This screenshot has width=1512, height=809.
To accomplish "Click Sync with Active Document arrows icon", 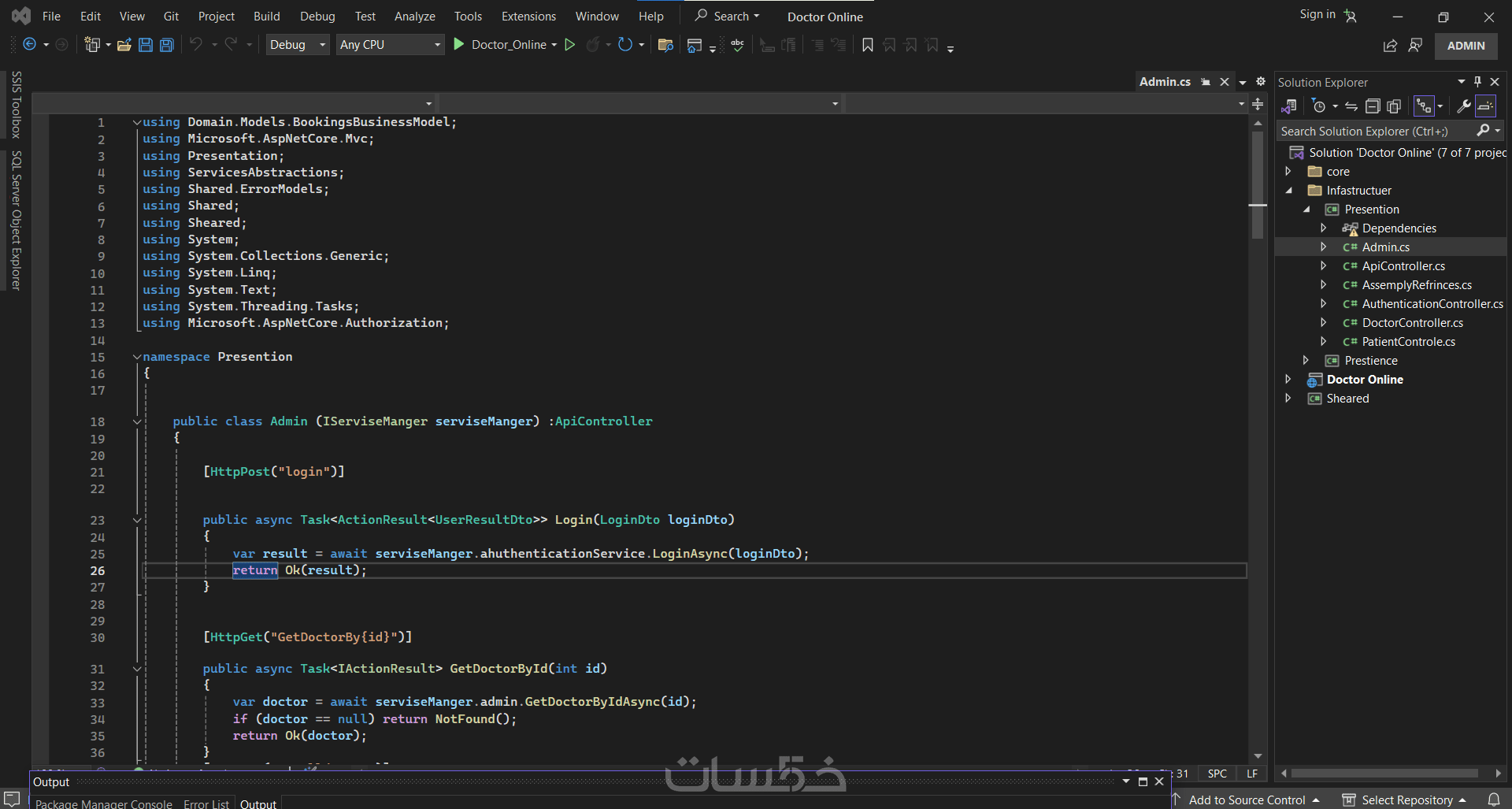I will pyautogui.click(x=1351, y=106).
